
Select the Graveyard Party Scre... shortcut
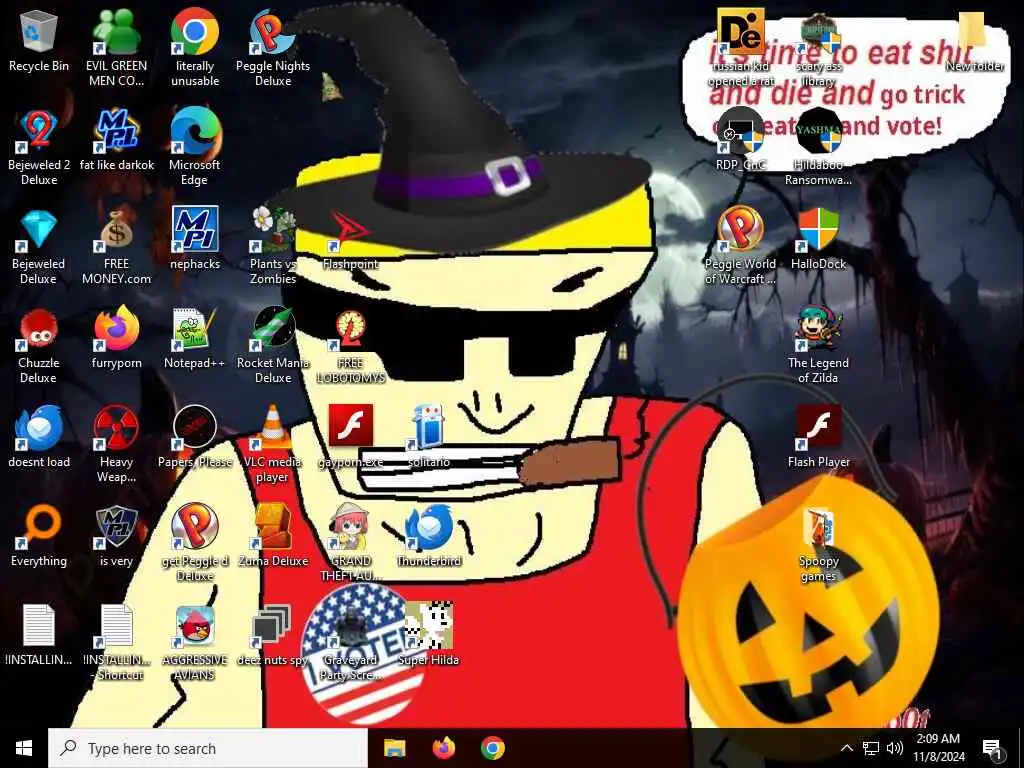(350, 626)
